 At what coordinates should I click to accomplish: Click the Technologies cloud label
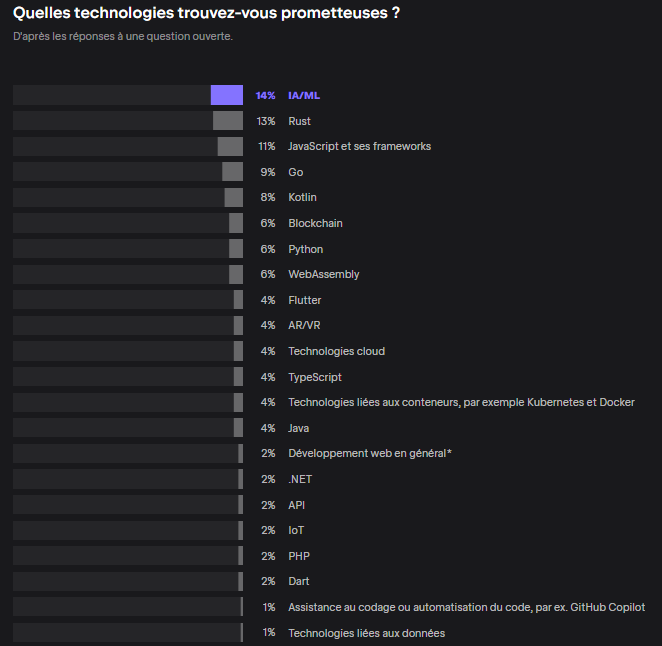(336, 351)
